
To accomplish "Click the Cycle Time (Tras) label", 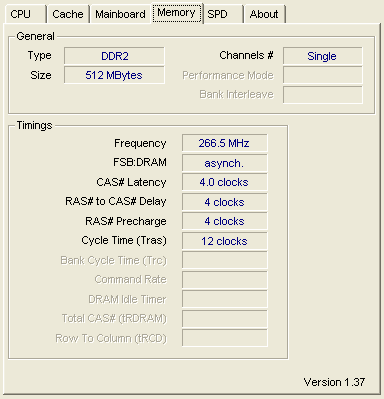I will [124, 240].
